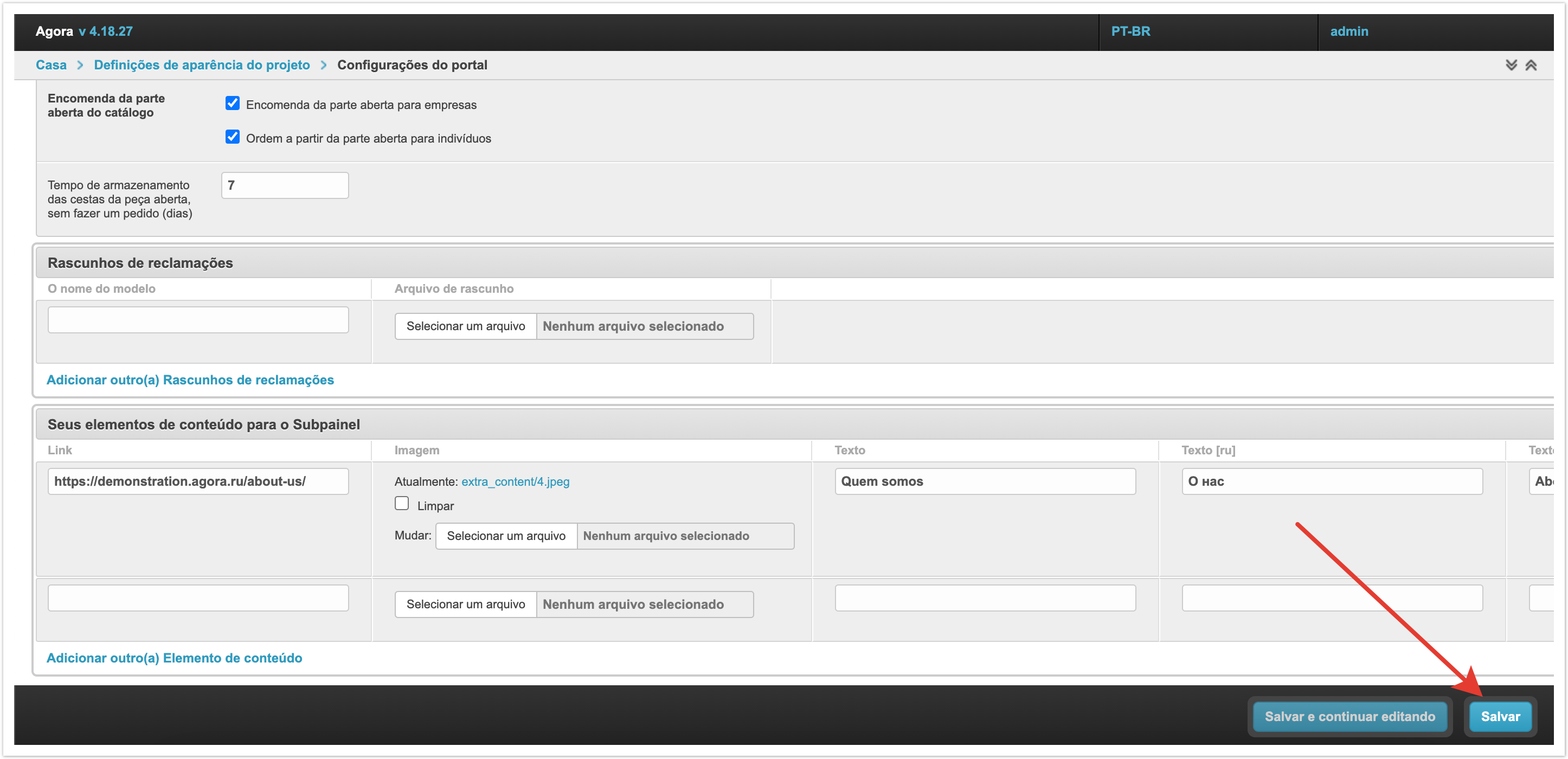Click 'Adicionar outro(a) Rascunhos de reclamações' link
This screenshot has width=1568, height=759.
click(x=190, y=380)
